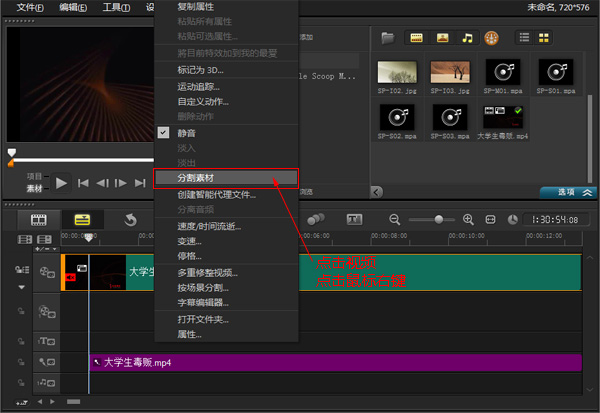The width and height of the screenshot is (600, 413).
Task: Click the overlay track icon
Action: (47, 312)
